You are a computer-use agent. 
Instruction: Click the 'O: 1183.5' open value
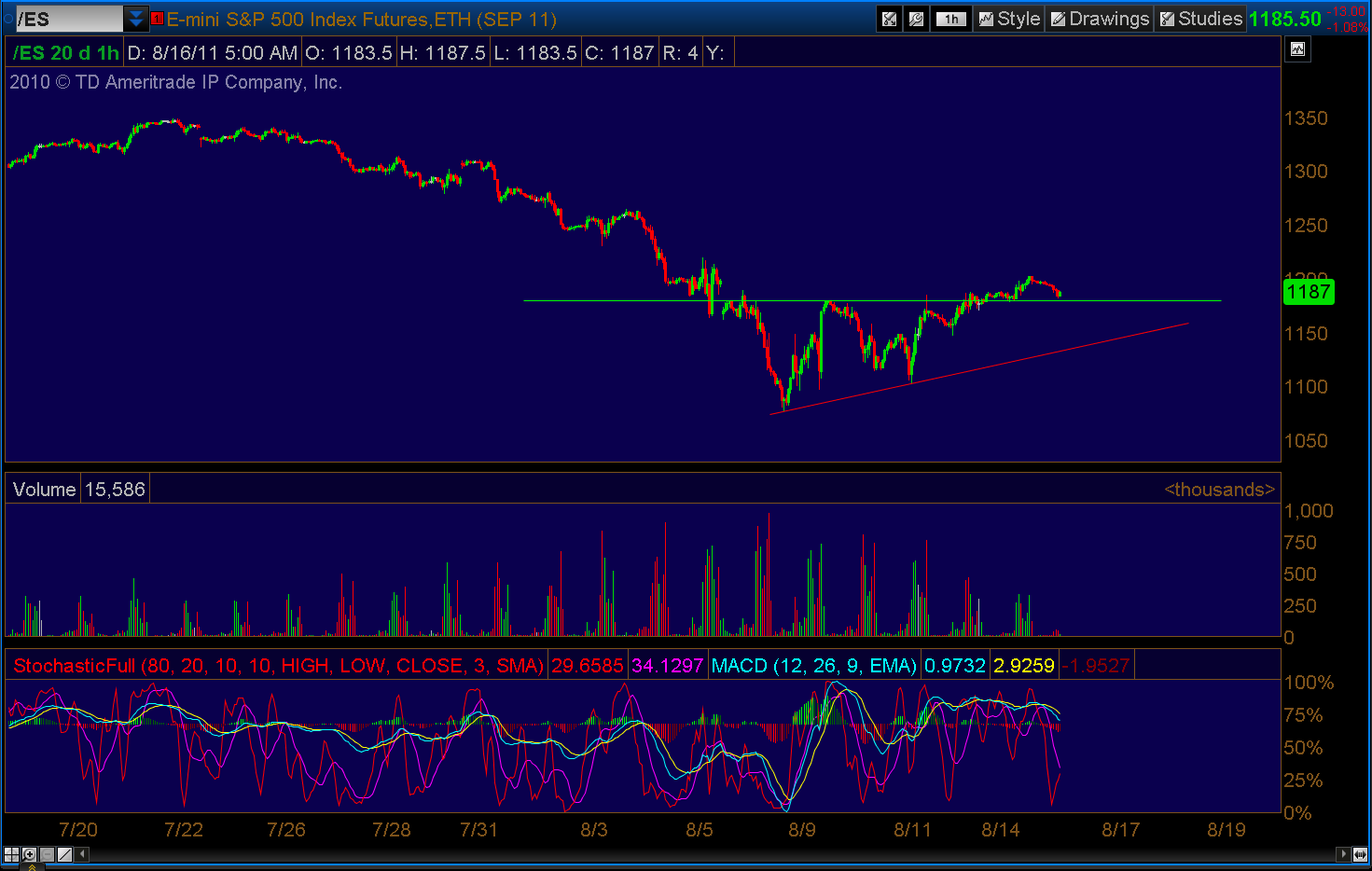point(349,53)
